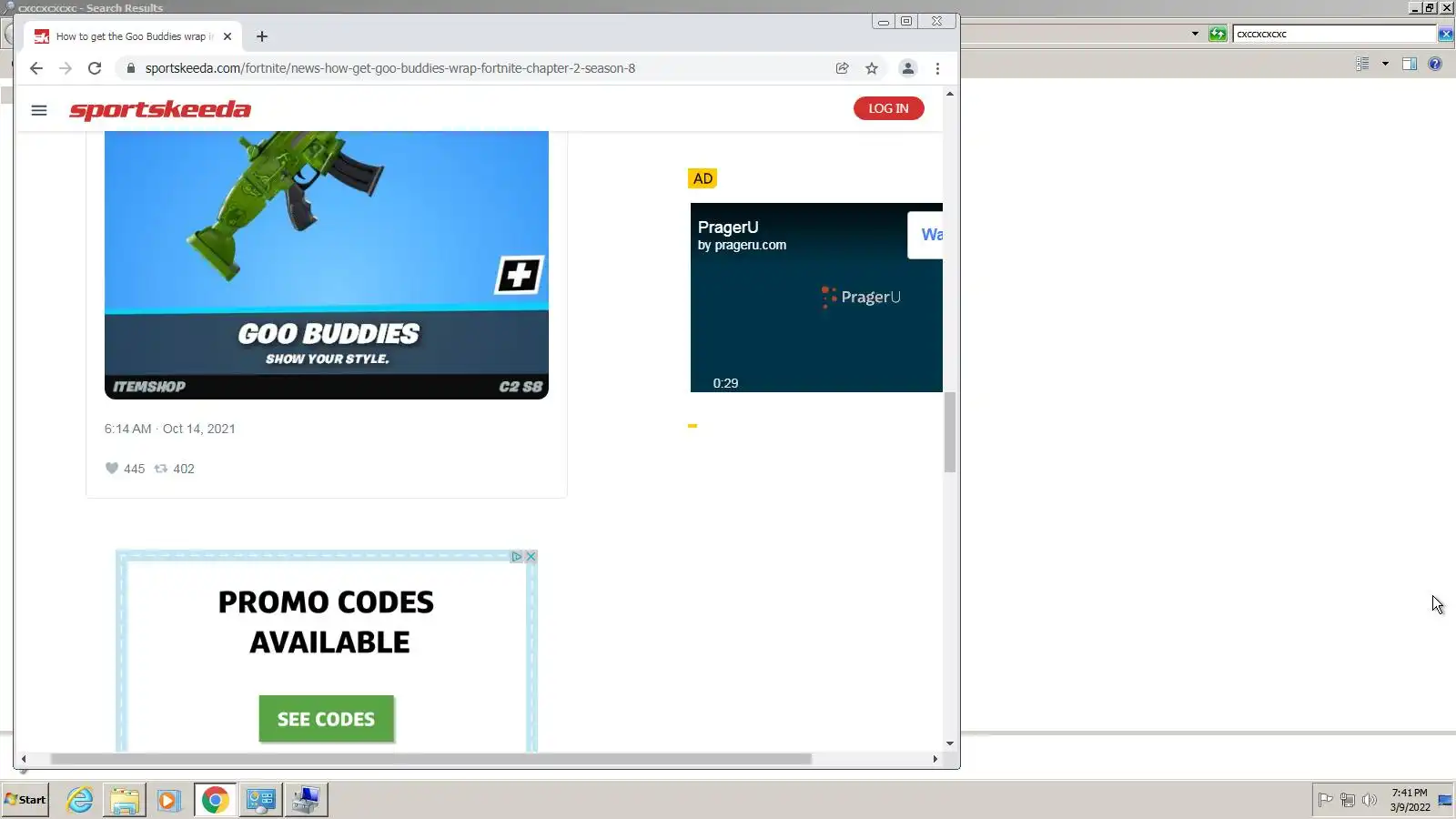
Task: Click the AdChoices icon on promo ad
Action: [x=516, y=556]
